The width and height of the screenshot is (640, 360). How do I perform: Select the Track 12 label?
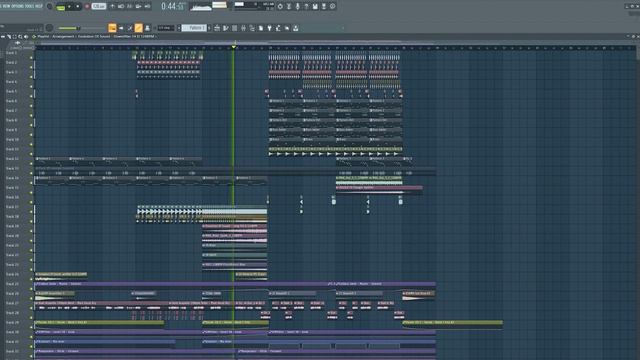tap(12, 159)
